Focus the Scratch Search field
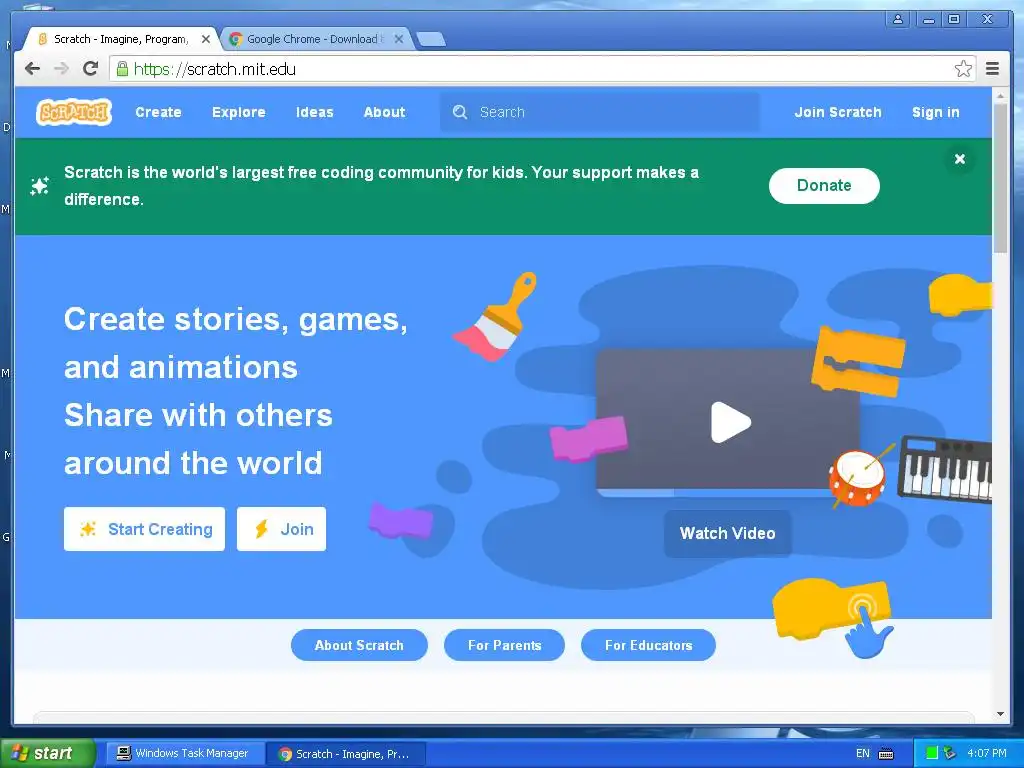Image resolution: width=1024 pixels, height=768 pixels. pyautogui.click(x=600, y=112)
